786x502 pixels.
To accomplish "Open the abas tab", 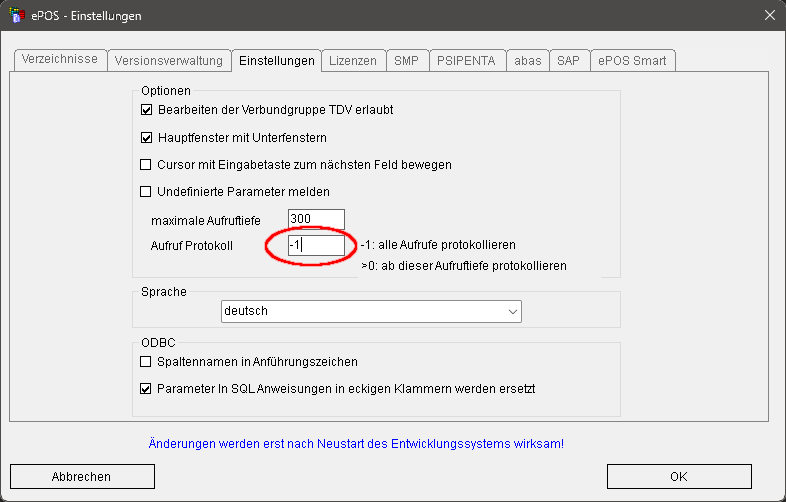I will coord(528,61).
